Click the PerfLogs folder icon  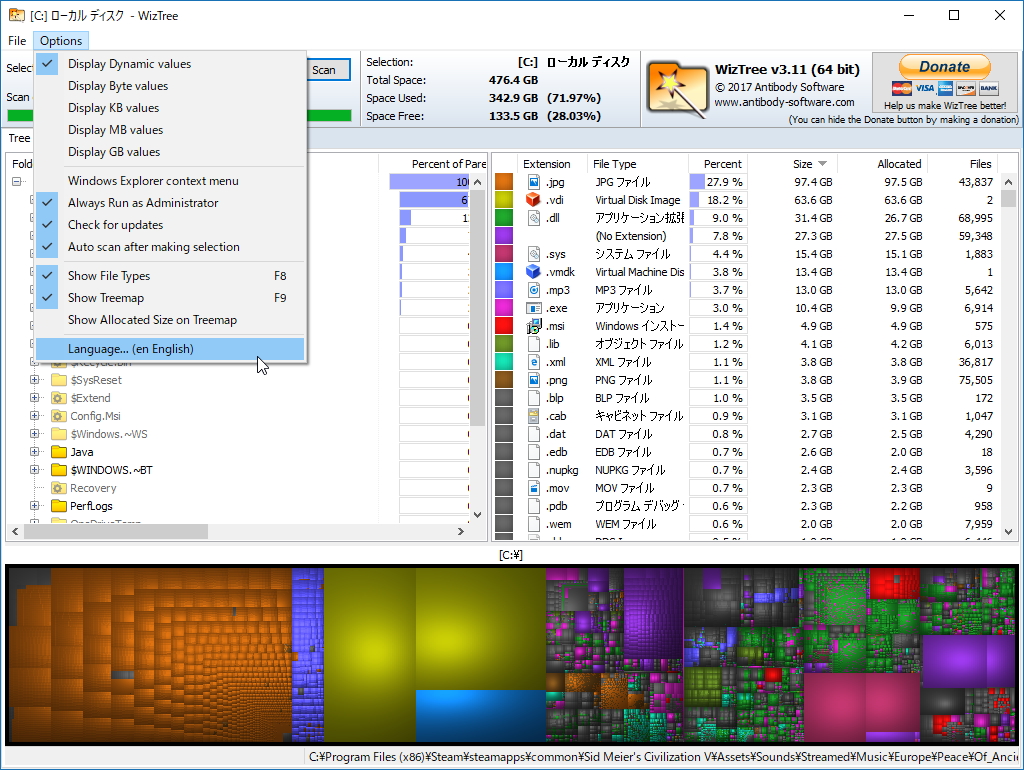point(59,506)
